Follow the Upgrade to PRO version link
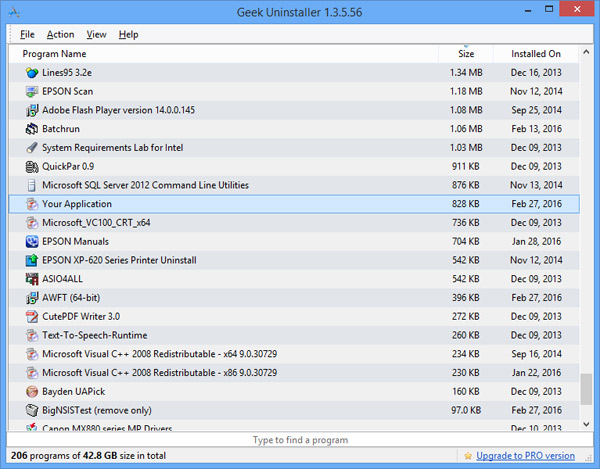 (525, 456)
